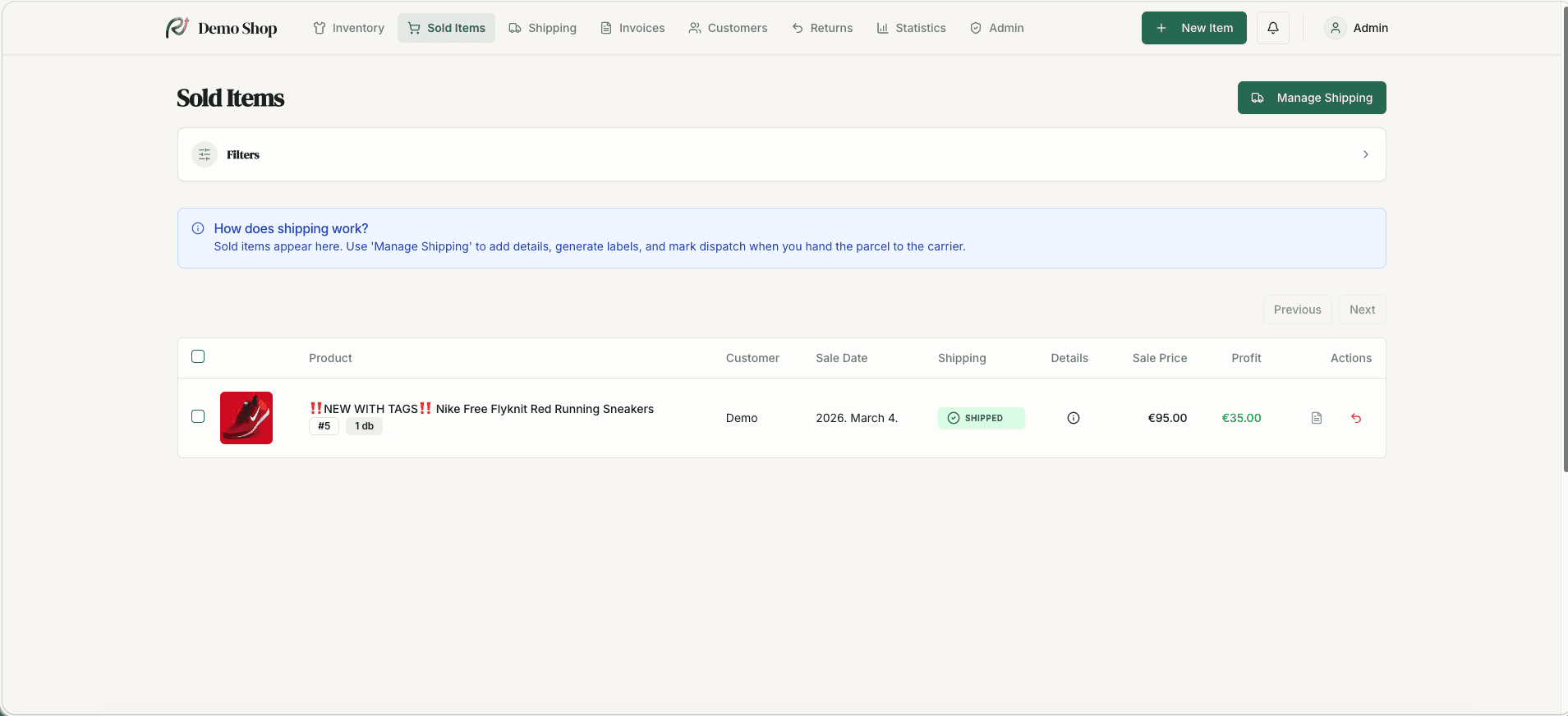Click the €95.00 sale price
This screenshot has height=716, width=1568.
click(x=1167, y=418)
